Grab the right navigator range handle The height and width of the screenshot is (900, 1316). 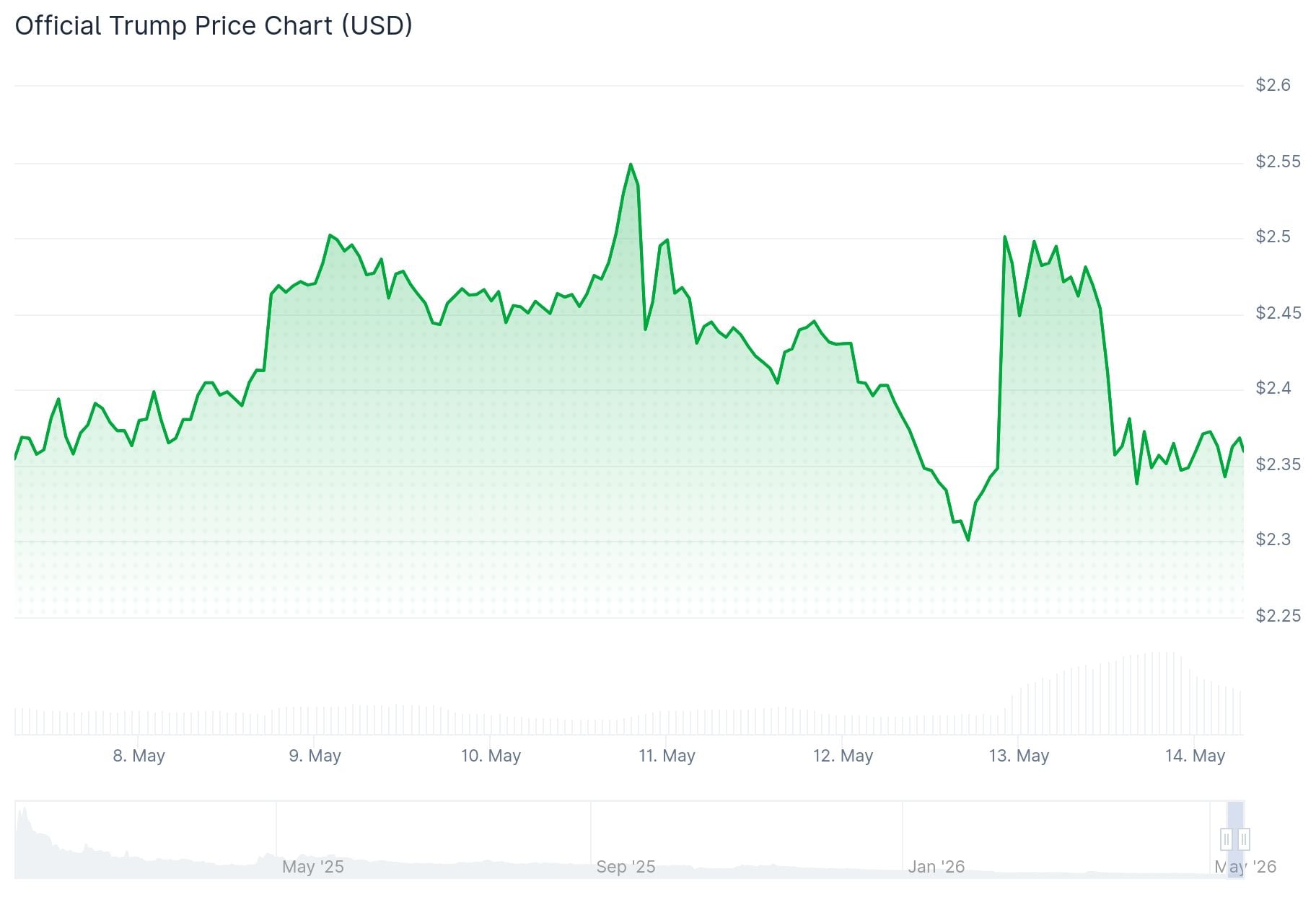tap(1244, 839)
